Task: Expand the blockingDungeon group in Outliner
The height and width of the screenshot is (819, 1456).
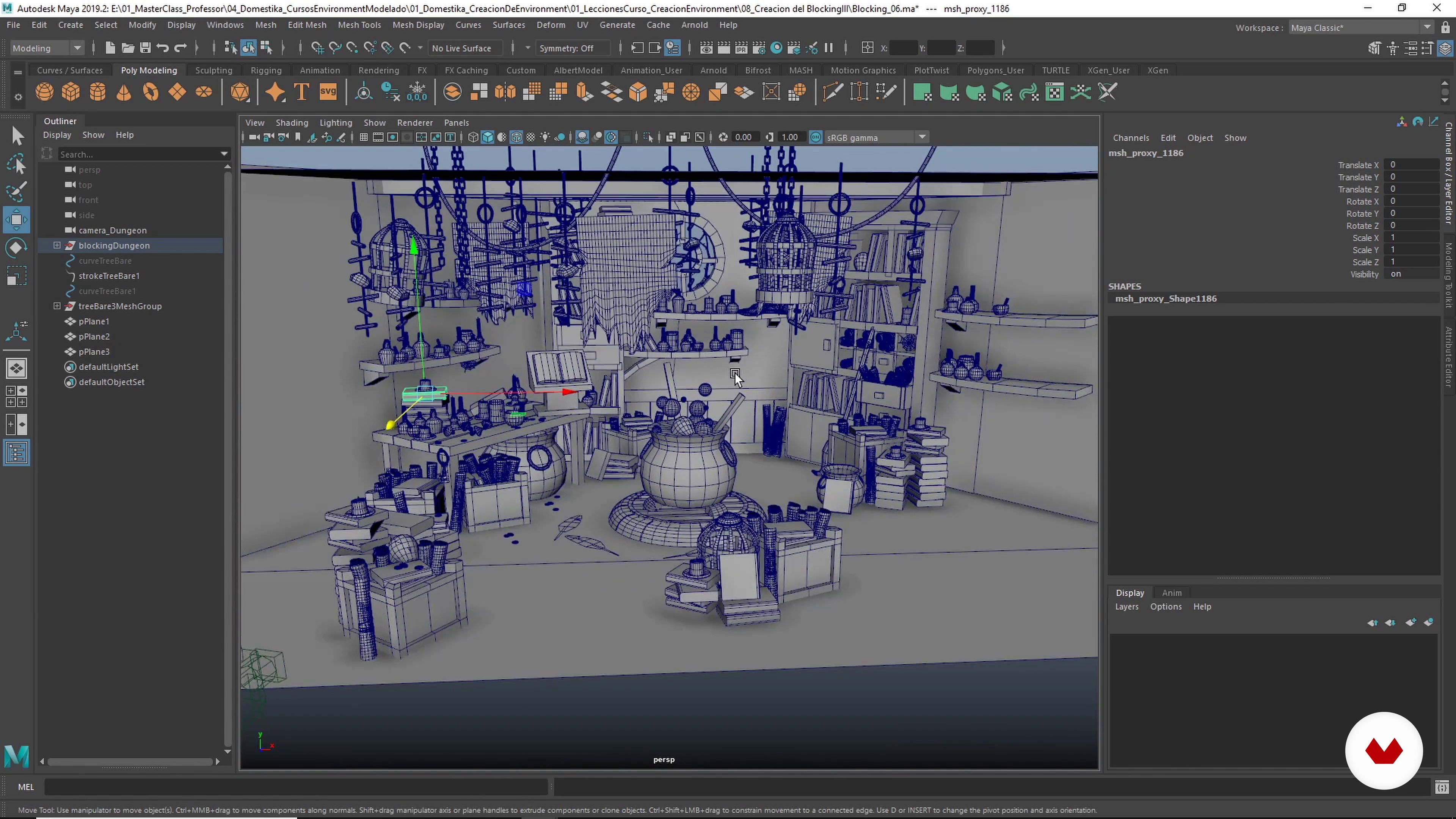Action: [x=57, y=245]
